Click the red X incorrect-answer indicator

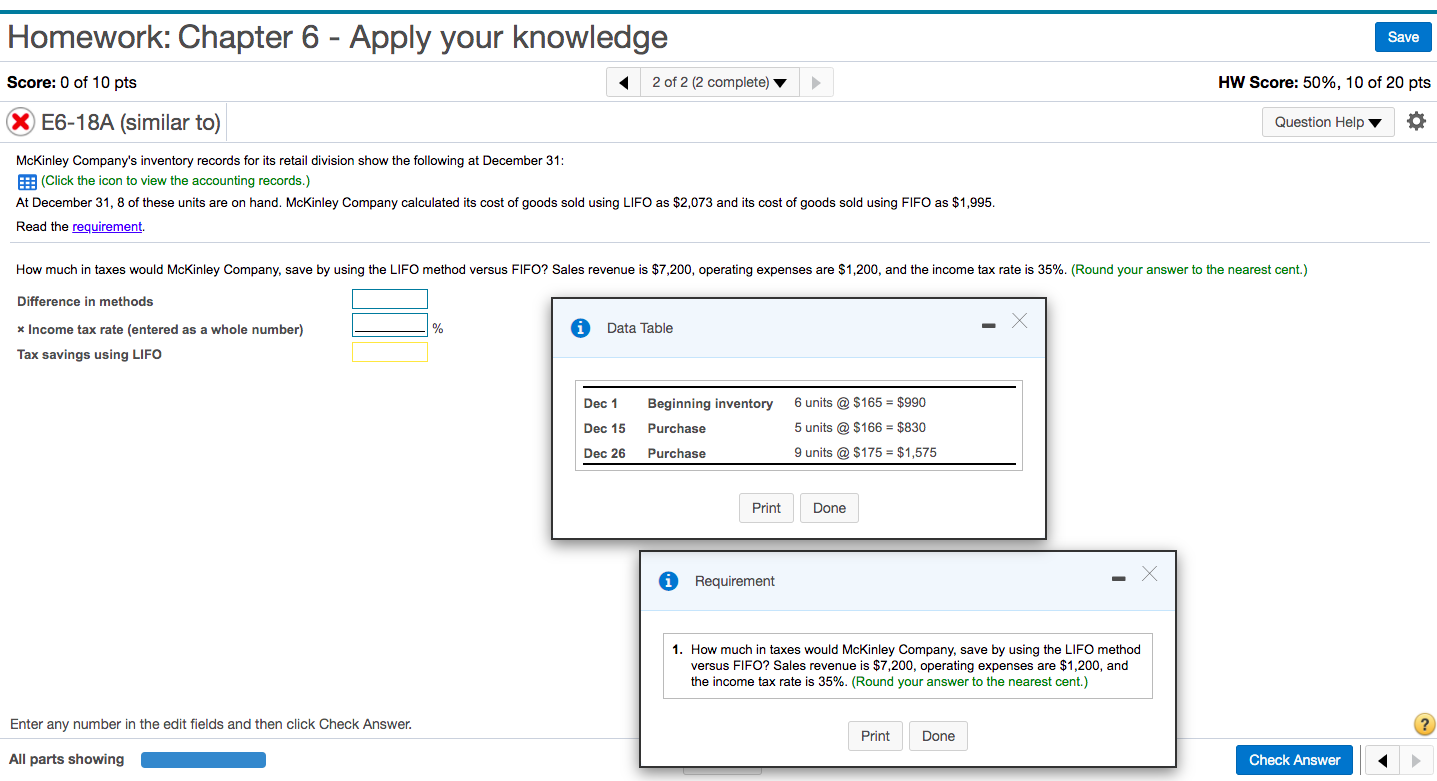(21, 122)
